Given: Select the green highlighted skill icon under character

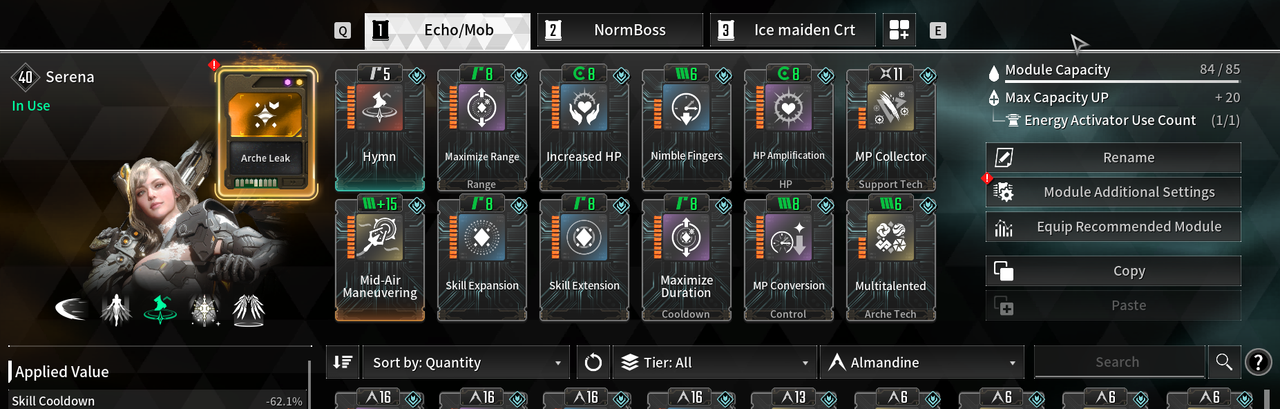Looking at the screenshot, I should click(x=160, y=309).
